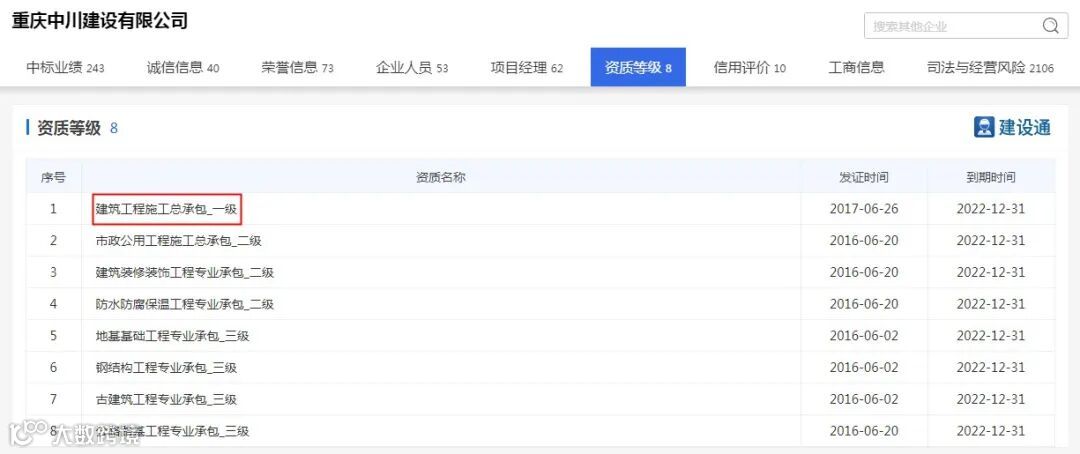Click issue date of 市政公用工程施工总承包 row

tap(864, 240)
